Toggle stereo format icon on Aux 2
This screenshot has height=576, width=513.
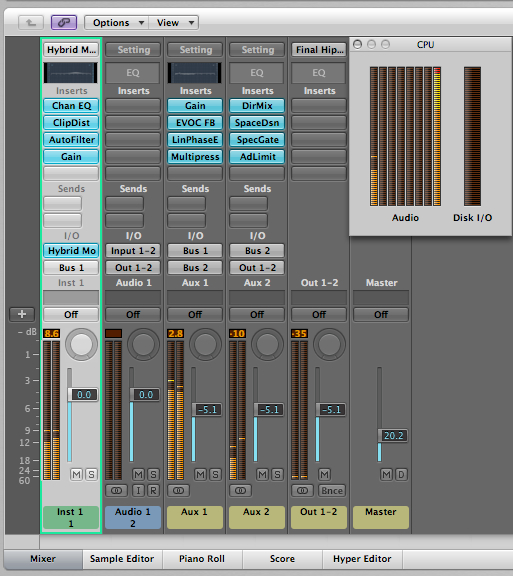(x=240, y=490)
